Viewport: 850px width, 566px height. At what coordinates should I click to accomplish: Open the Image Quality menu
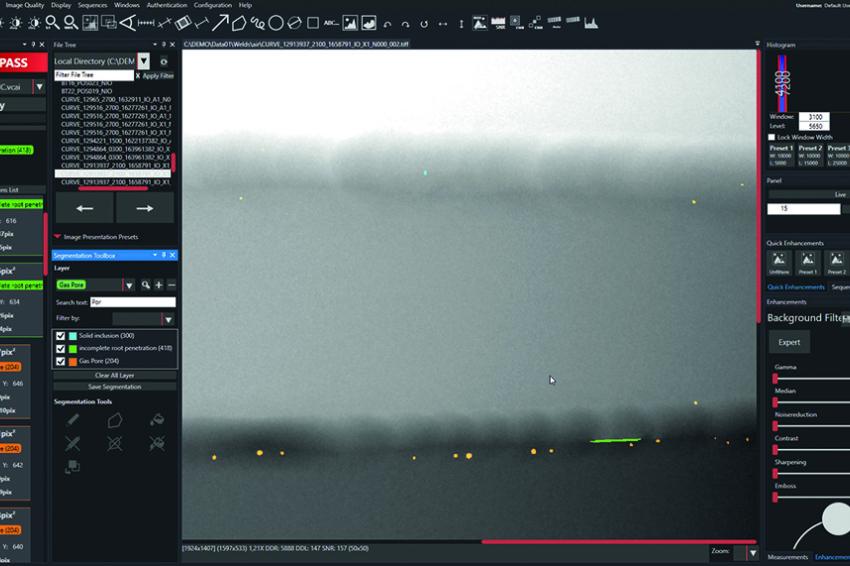click(x=24, y=5)
